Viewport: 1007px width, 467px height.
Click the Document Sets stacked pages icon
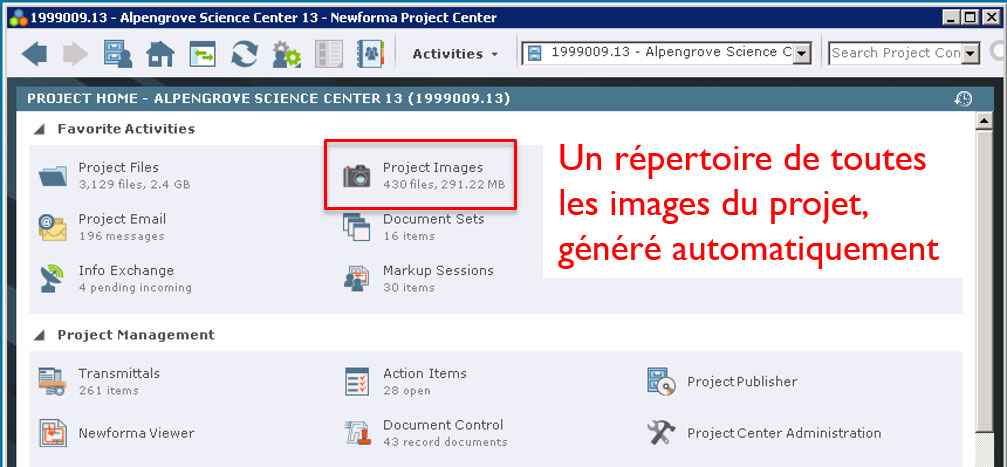[x=356, y=227]
